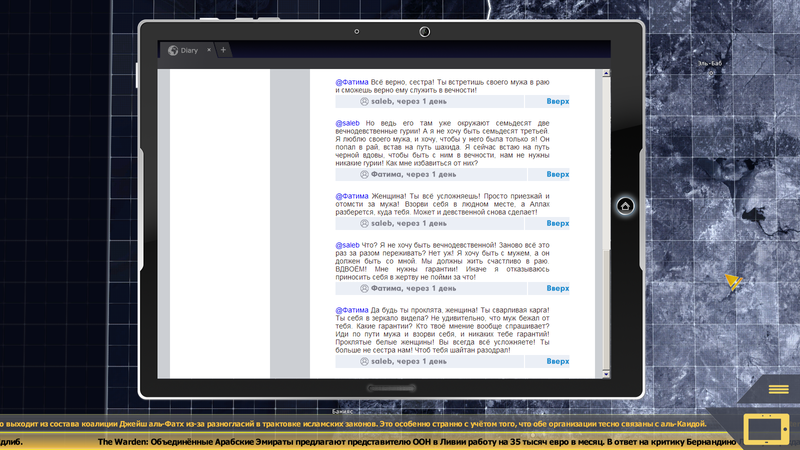The image size is (800, 450).
Task: Click 'Вверх' under Фатима's гурии comment
Action: click(x=558, y=174)
